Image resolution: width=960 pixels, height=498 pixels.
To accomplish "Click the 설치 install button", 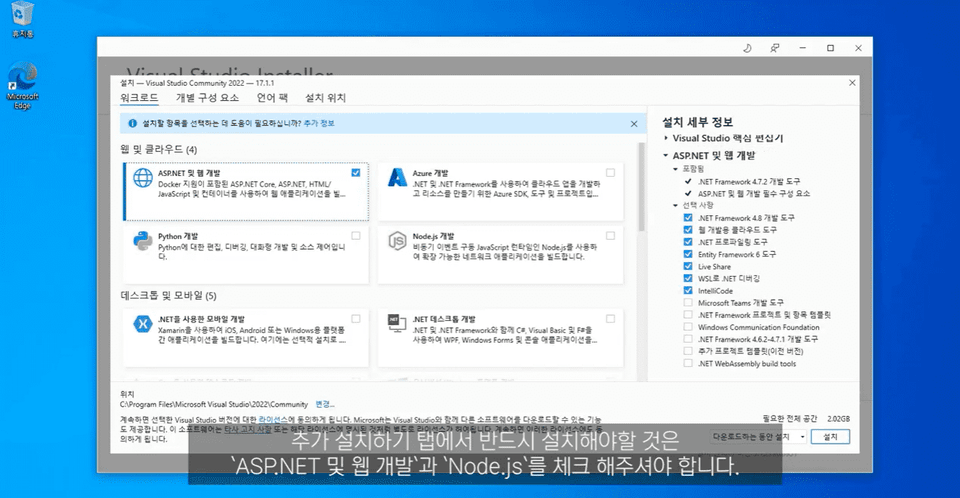I will pyautogui.click(x=830, y=437).
